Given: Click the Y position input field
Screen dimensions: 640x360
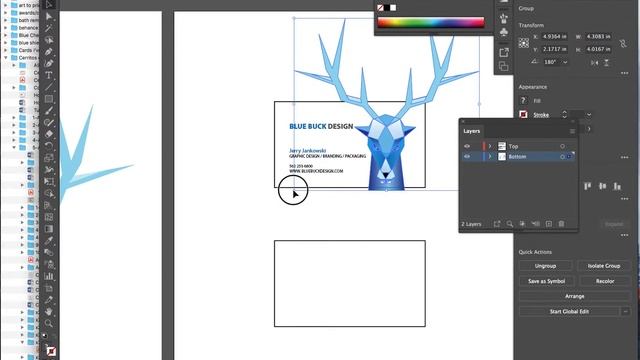Looking at the screenshot, I should 554,49.
